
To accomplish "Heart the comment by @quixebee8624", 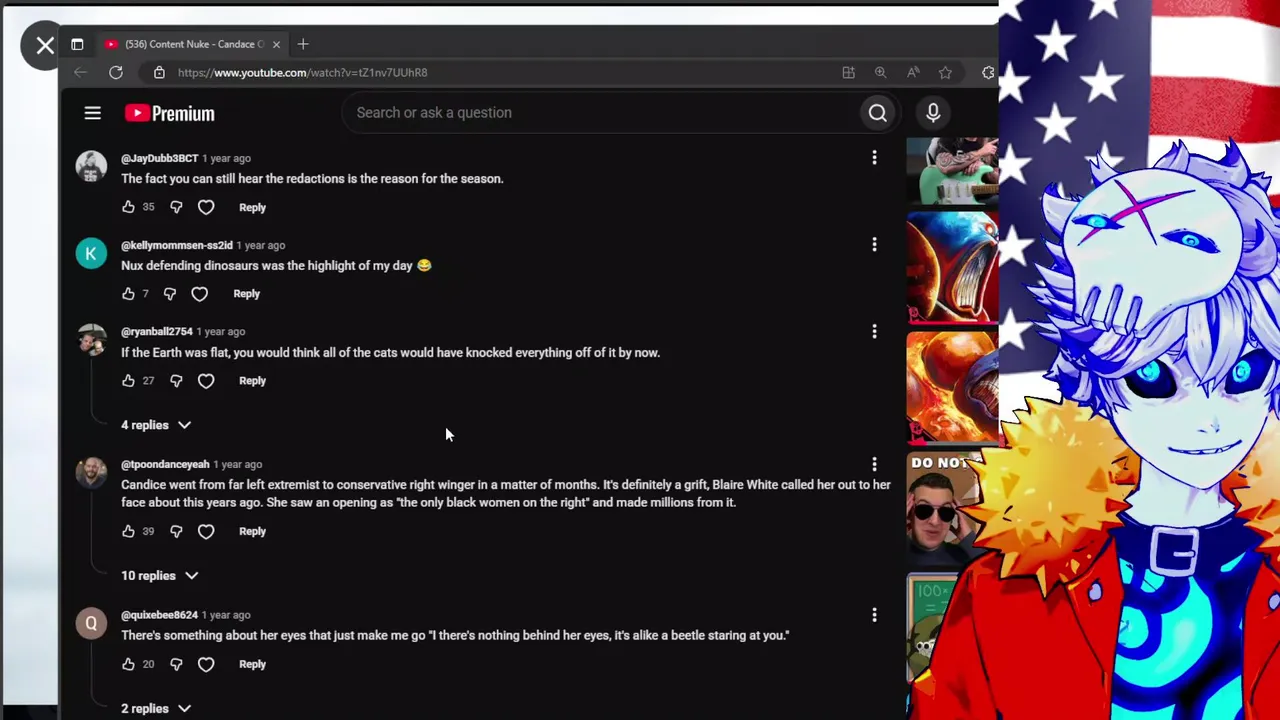I will pyautogui.click(x=206, y=664).
